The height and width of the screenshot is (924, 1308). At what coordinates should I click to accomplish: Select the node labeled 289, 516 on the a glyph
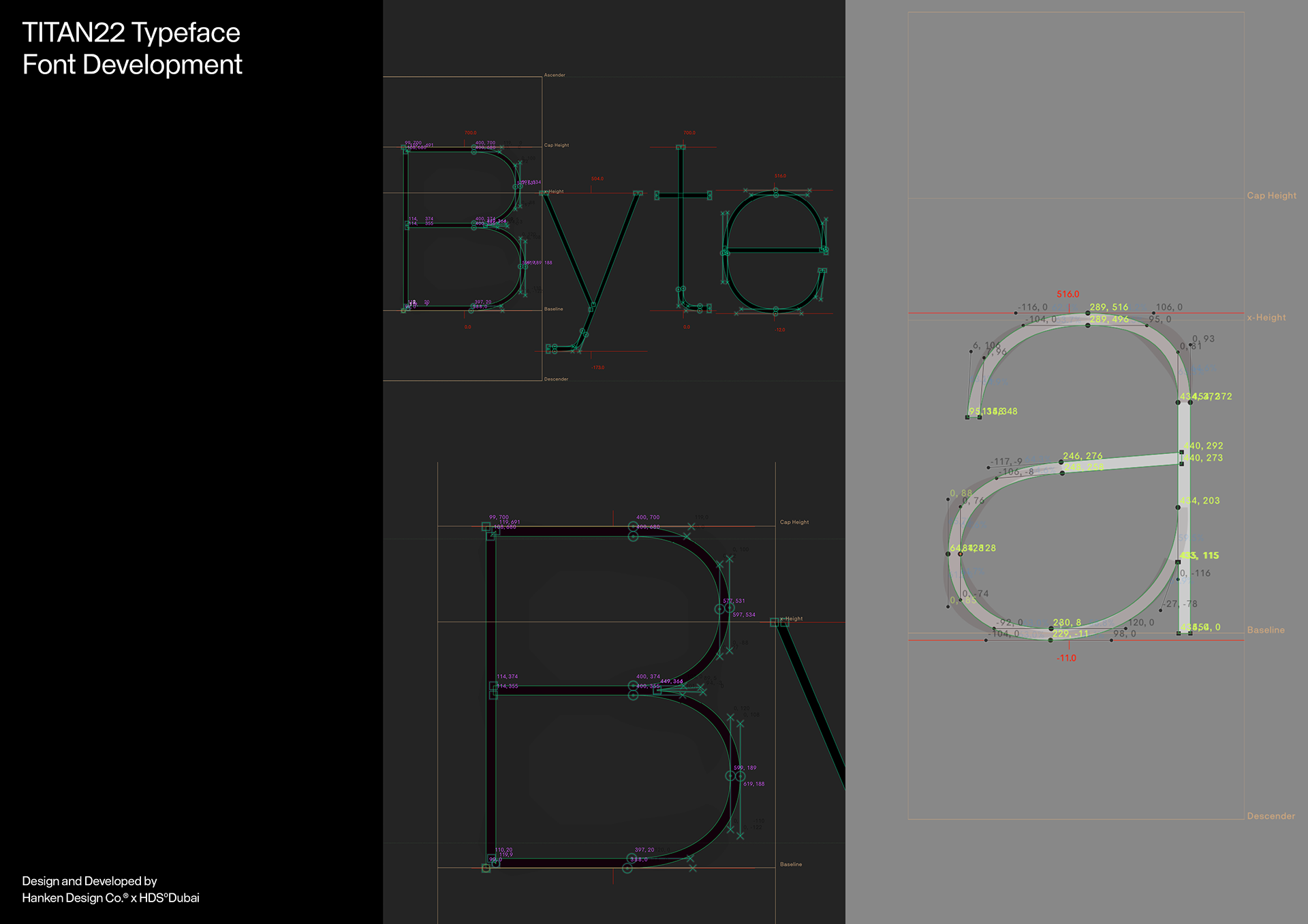(1088, 313)
